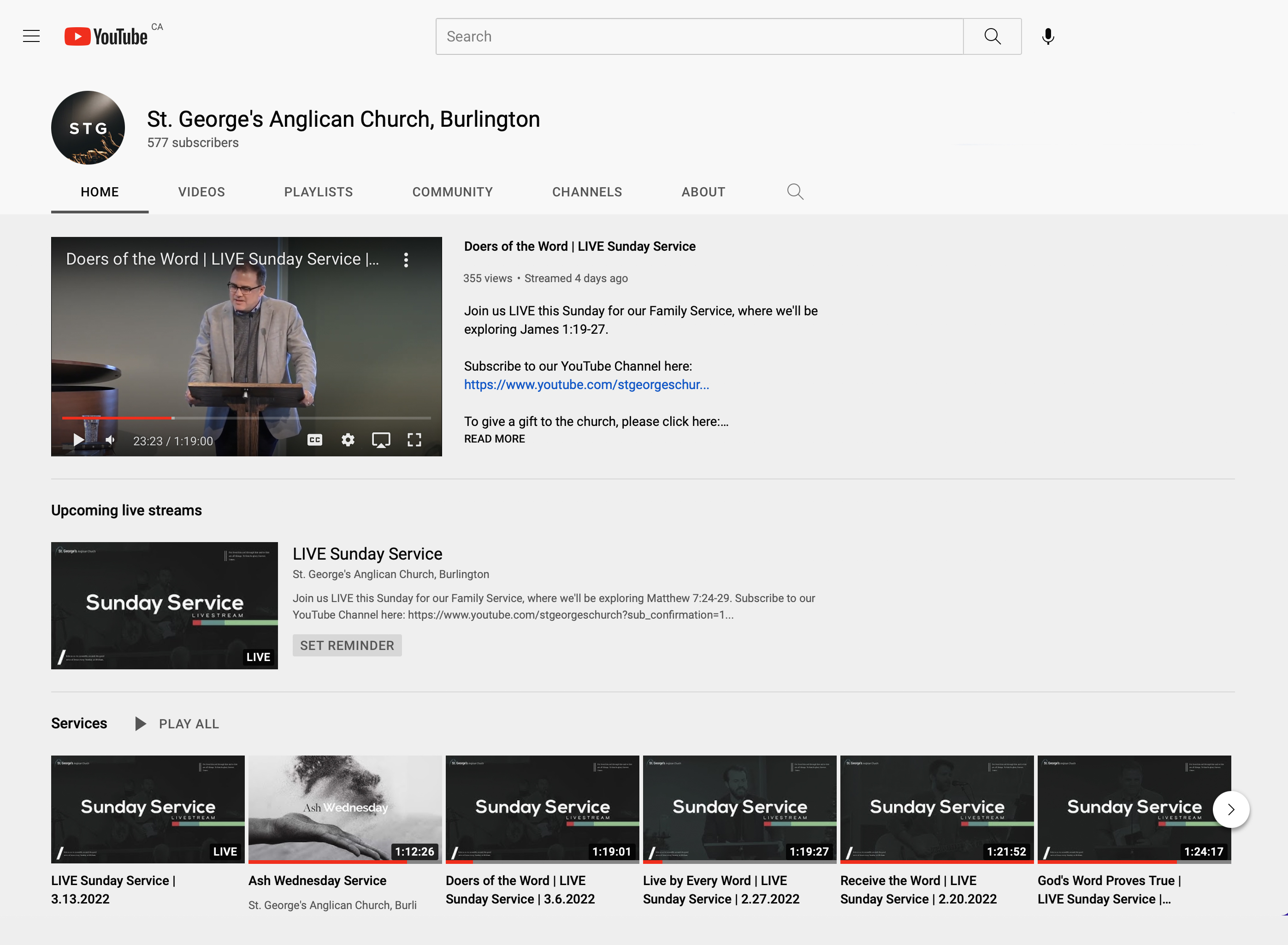Viewport: 1288px width, 945px height.
Task: Click the AirPlay cast icon
Action: point(381,440)
